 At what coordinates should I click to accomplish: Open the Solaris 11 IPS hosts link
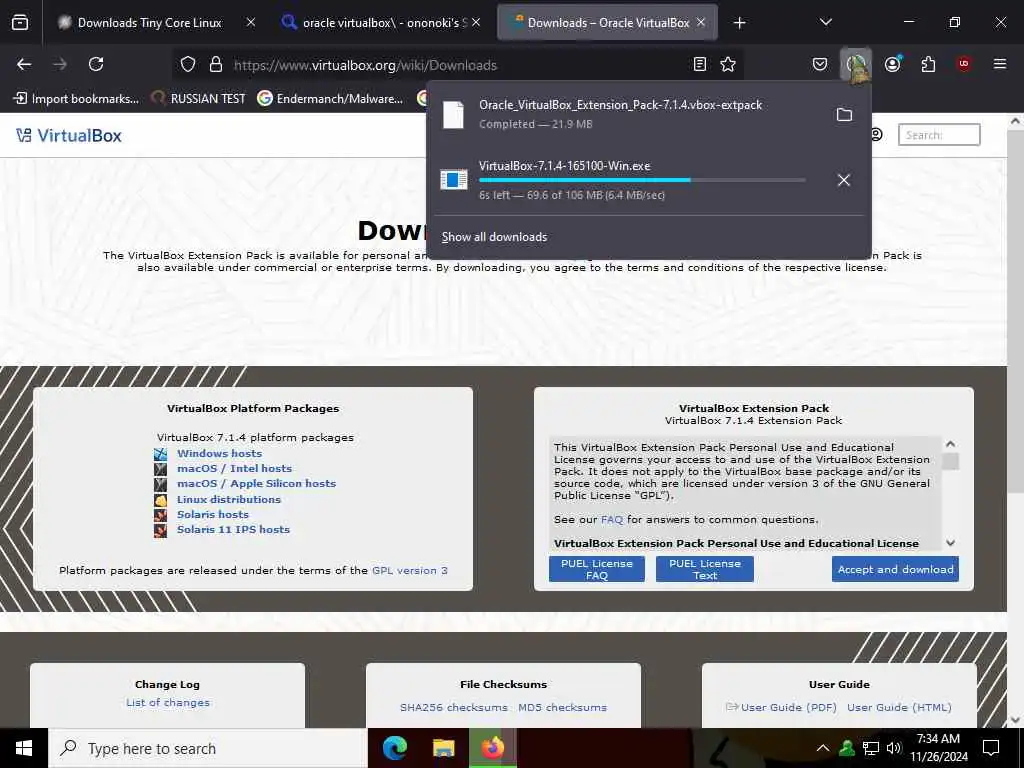click(233, 530)
